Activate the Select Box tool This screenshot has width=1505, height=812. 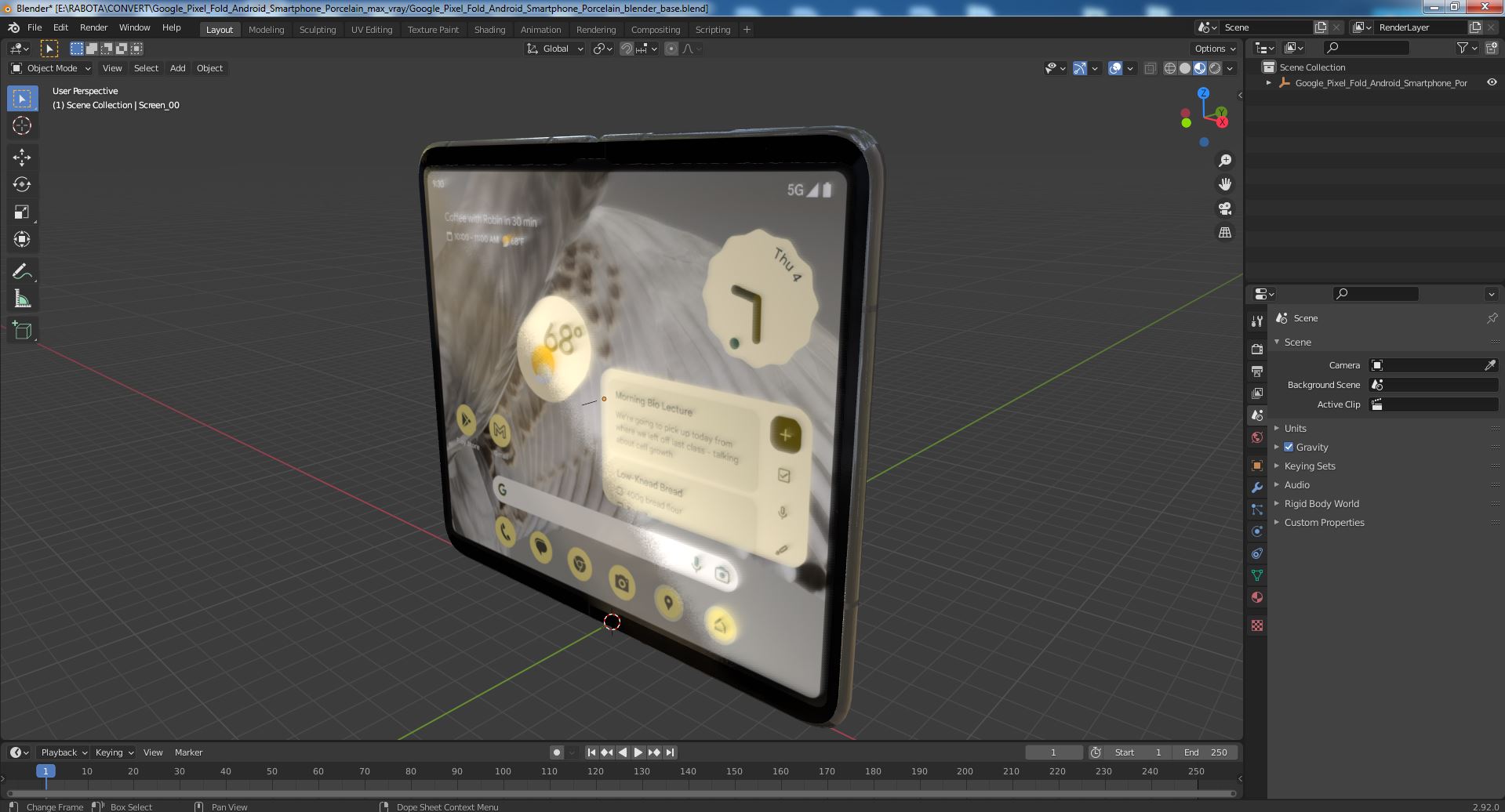[22, 99]
